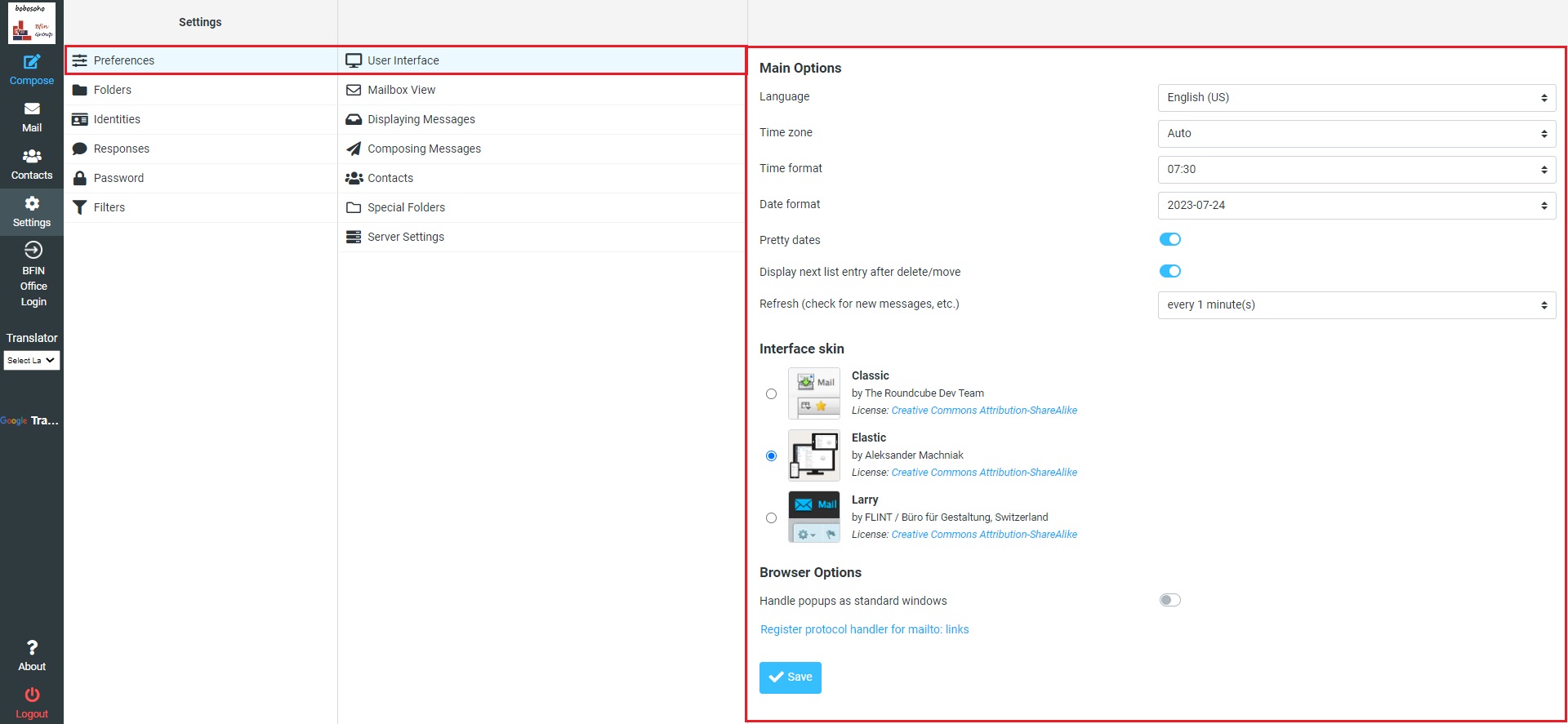Select the Larry skin radio button
Screen dimensions: 1568x724
click(x=771, y=517)
